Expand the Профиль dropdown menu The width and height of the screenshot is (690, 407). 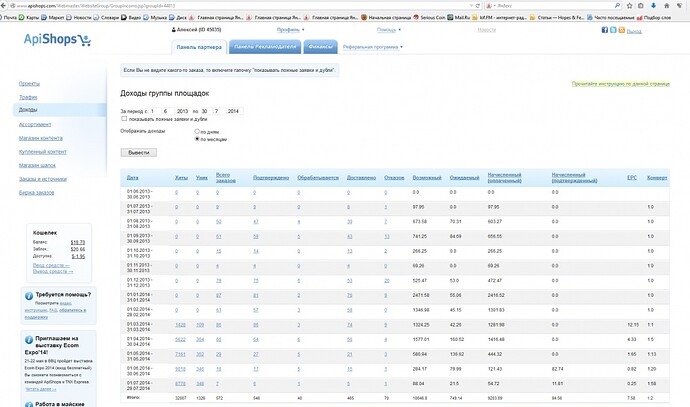click(x=290, y=30)
